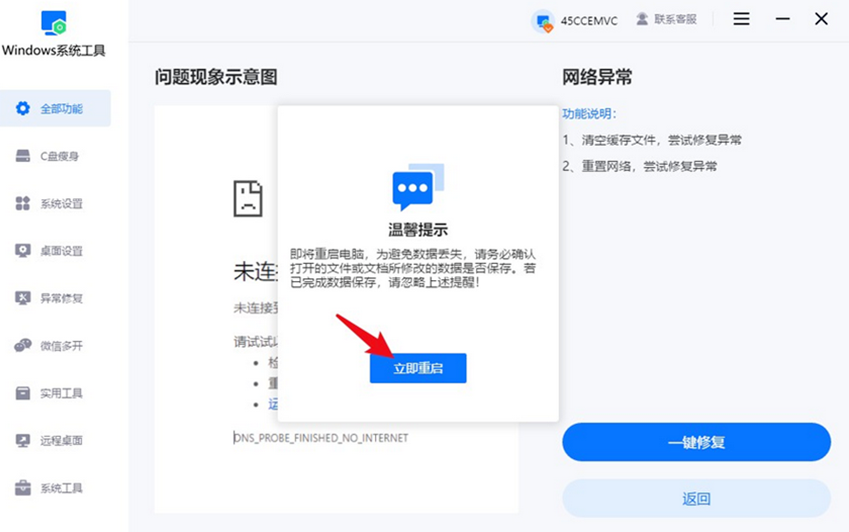The image size is (849, 532).
Task: Close the application window
Action: tap(821, 19)
